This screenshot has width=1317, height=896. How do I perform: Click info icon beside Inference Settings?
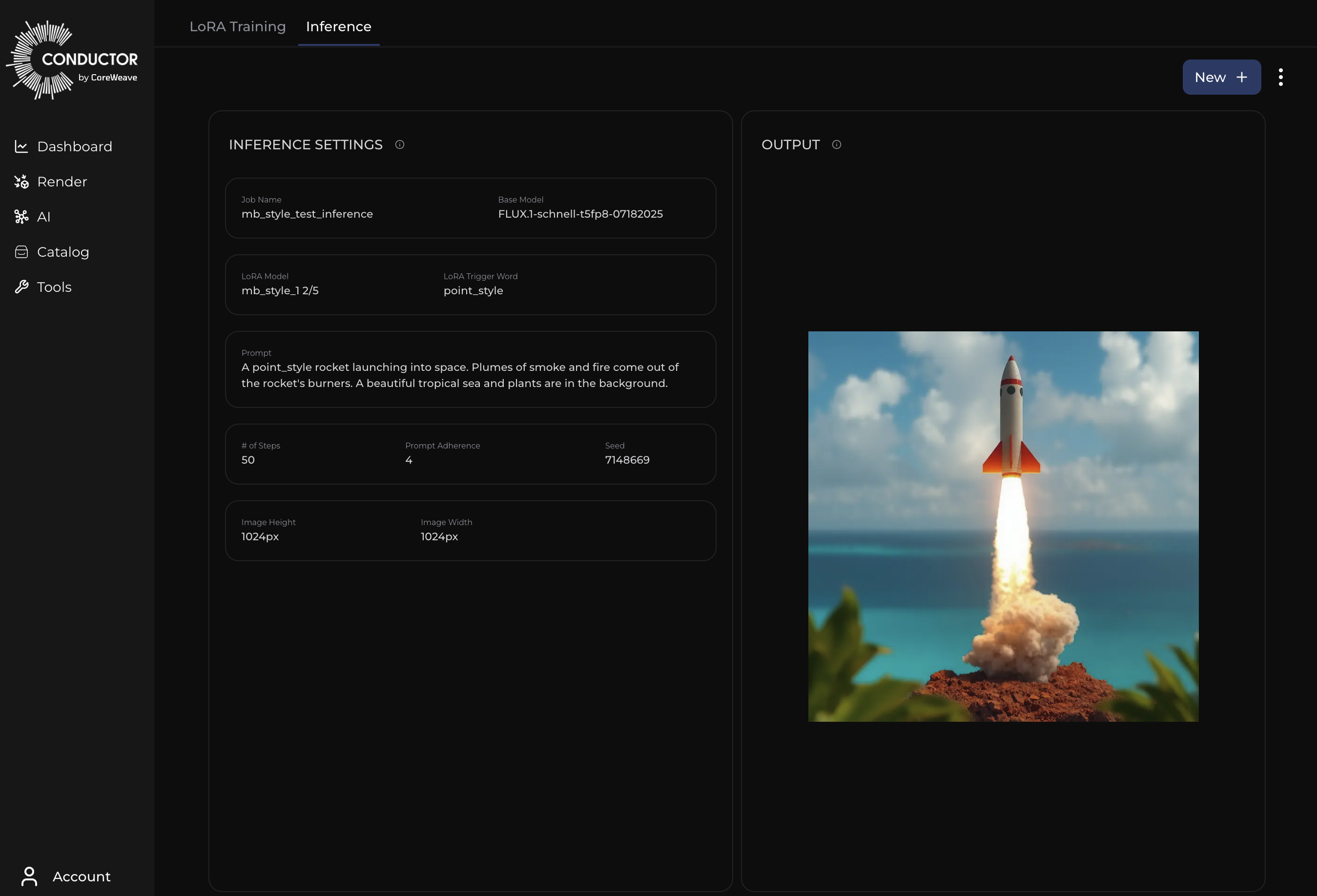(x=399, y=144)
